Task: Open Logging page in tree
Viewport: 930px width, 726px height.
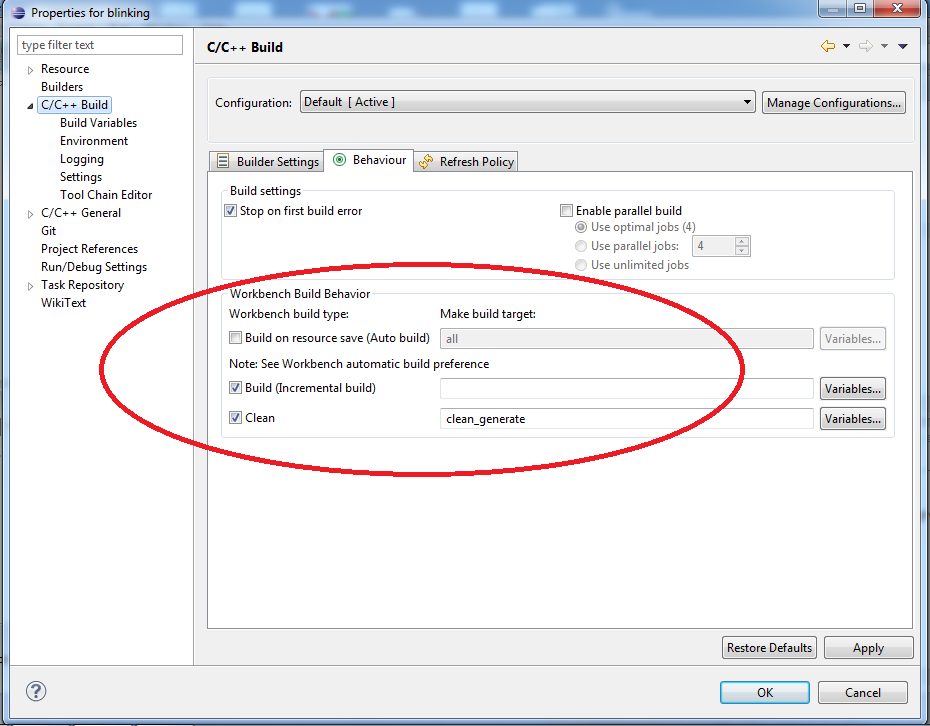Action: (x=82, y=159)
